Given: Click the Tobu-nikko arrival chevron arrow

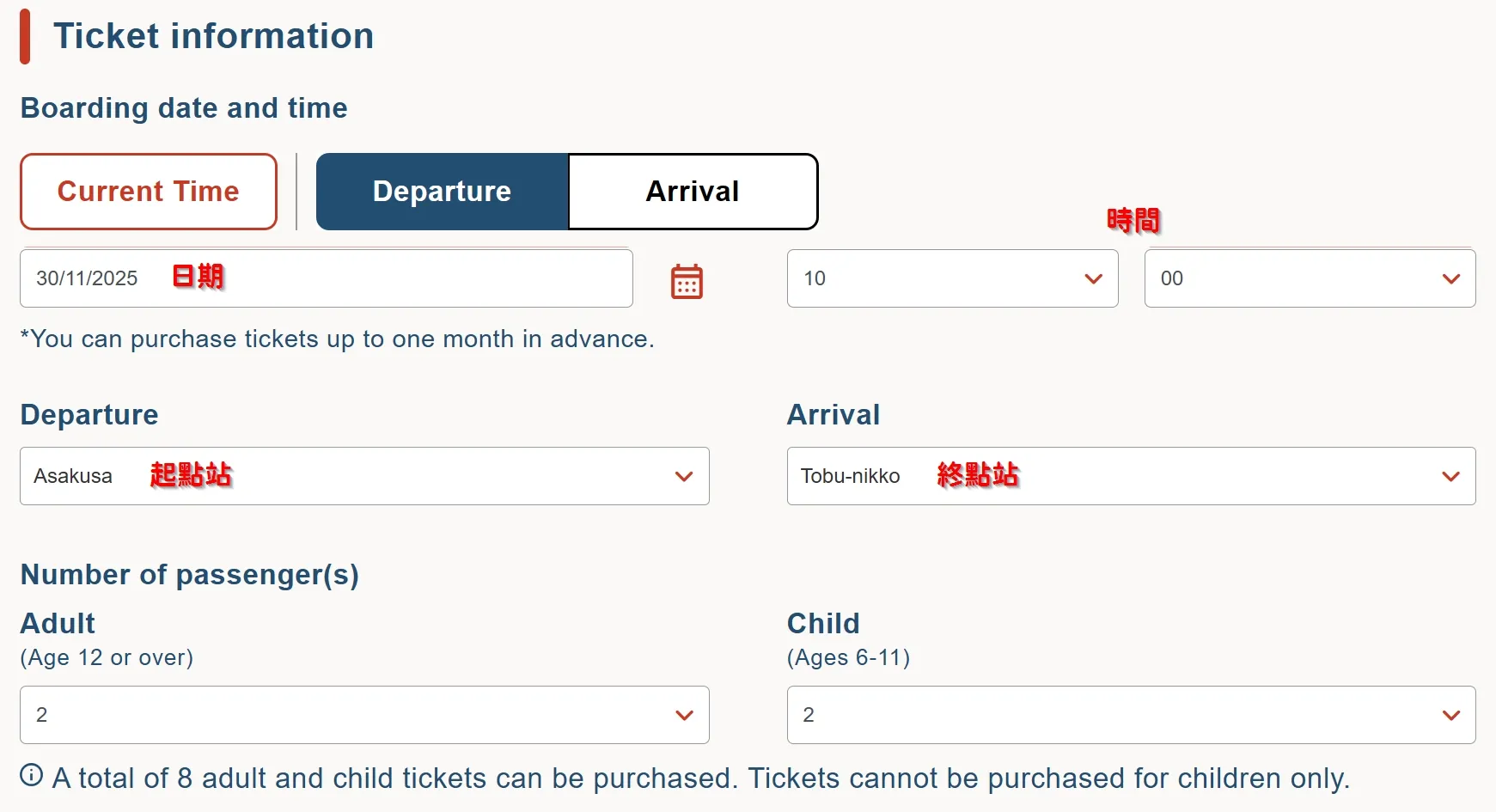Looking at the screenshot, I should [1450, 476].
